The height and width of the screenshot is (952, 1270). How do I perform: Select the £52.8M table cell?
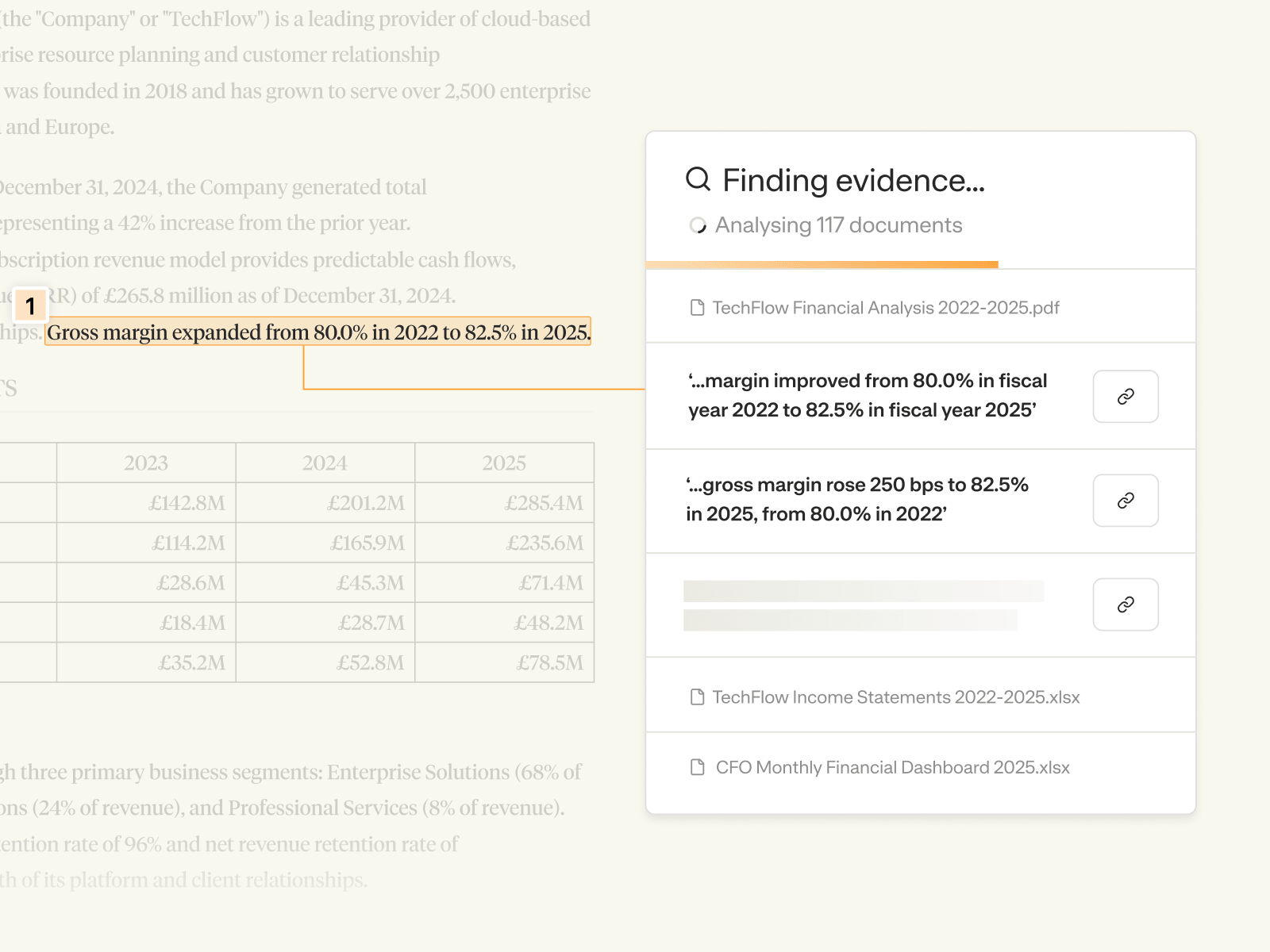(x=325, y=662)
